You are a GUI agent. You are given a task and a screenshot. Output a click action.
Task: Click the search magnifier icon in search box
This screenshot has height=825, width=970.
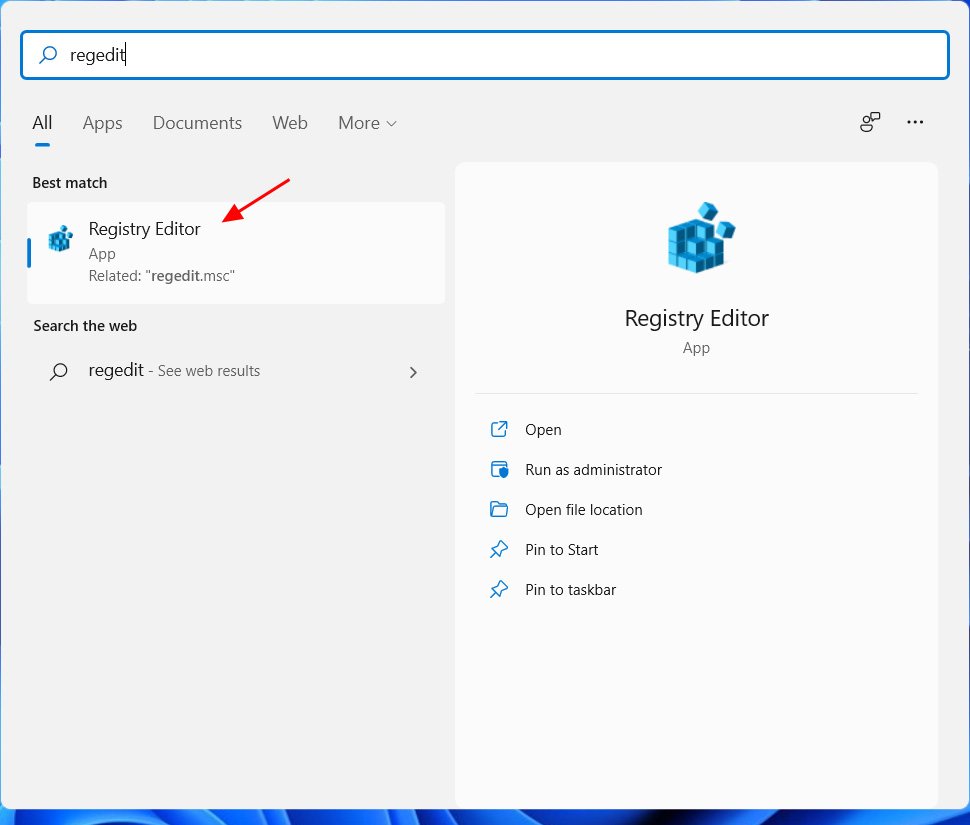(48, 55)
